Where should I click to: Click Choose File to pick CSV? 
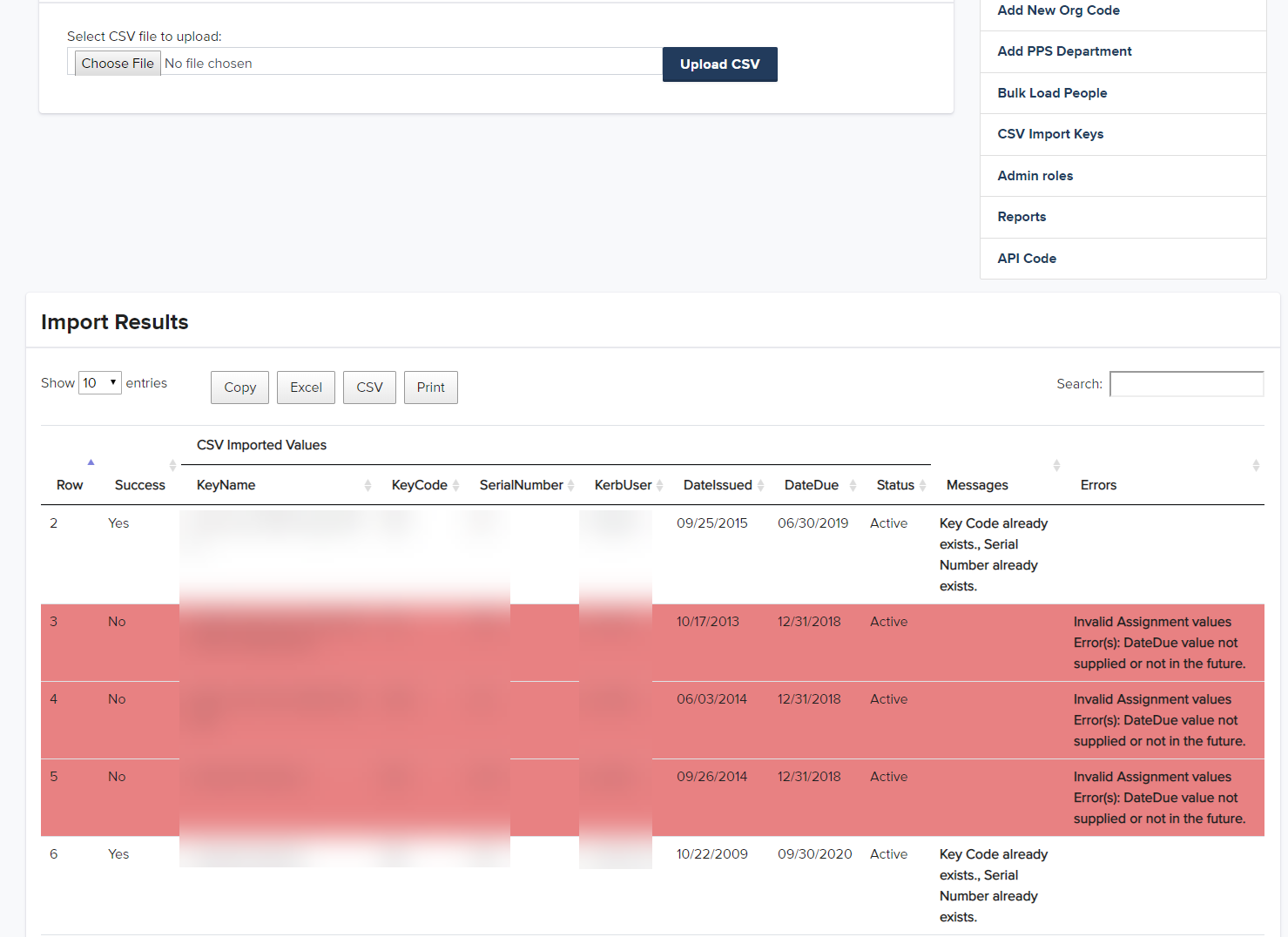coord(118,64)
